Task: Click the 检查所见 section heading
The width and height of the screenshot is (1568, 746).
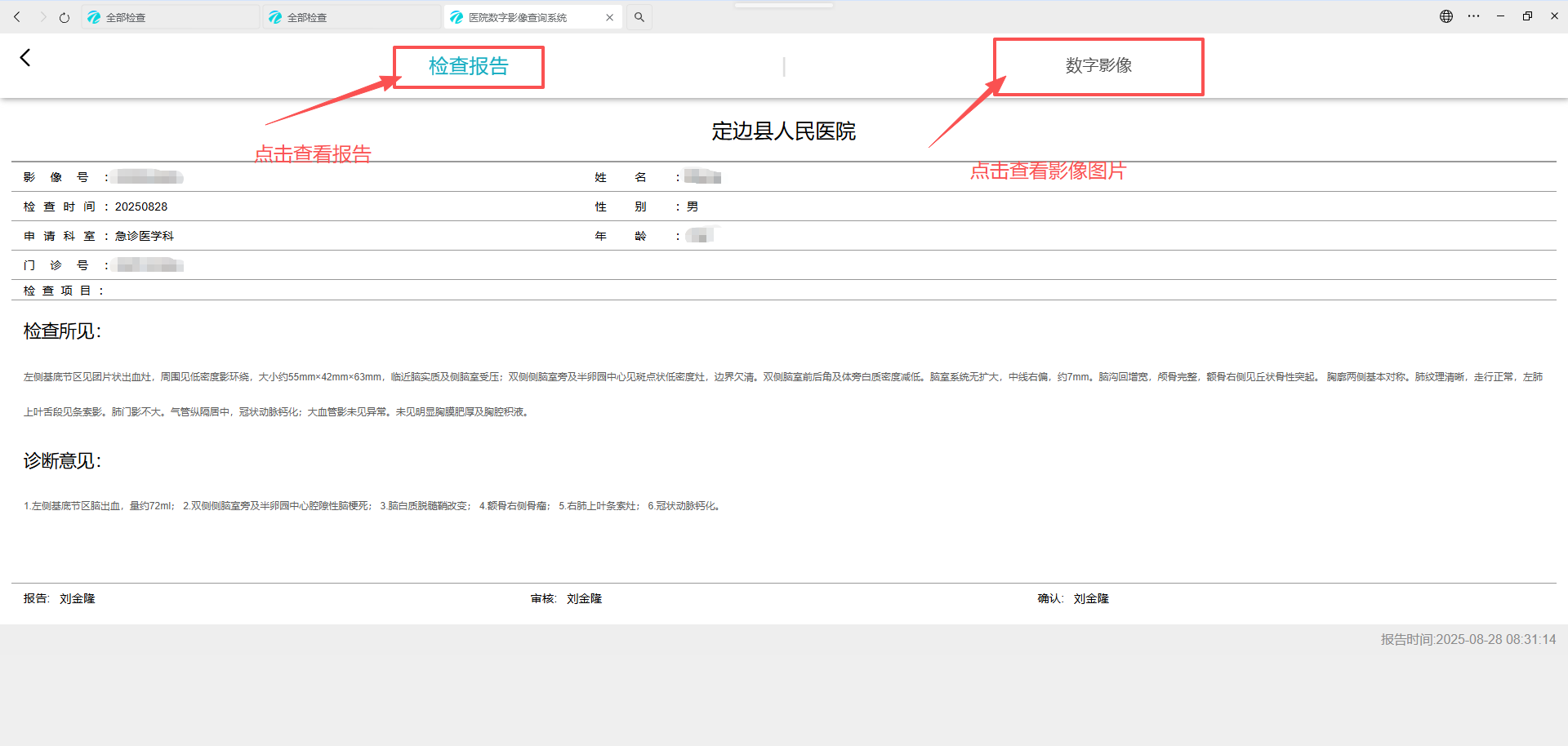Action: coord(62,331)
